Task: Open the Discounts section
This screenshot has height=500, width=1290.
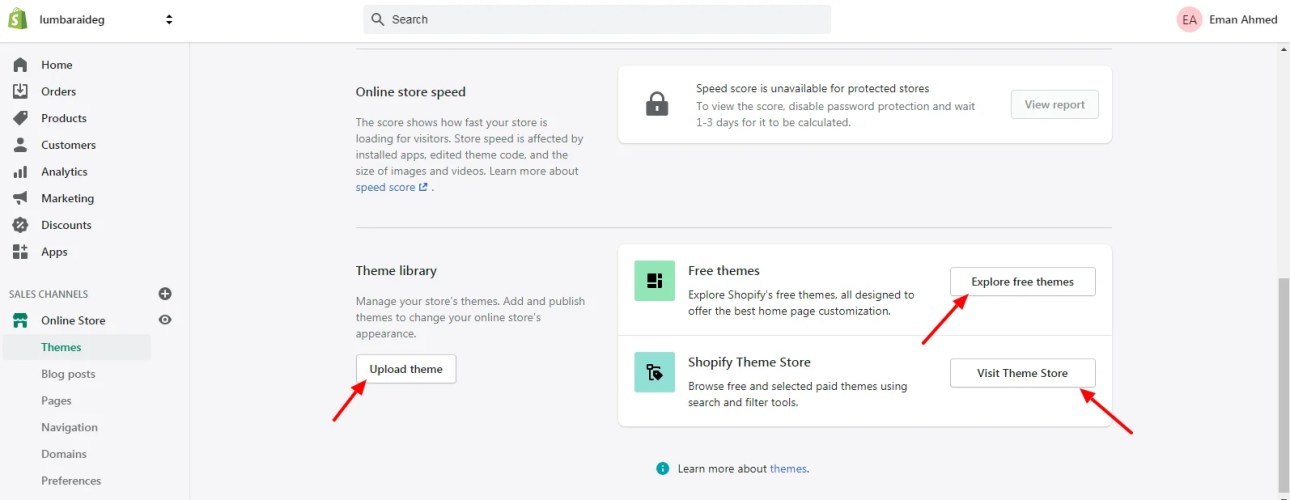Action: pos(66,225)
